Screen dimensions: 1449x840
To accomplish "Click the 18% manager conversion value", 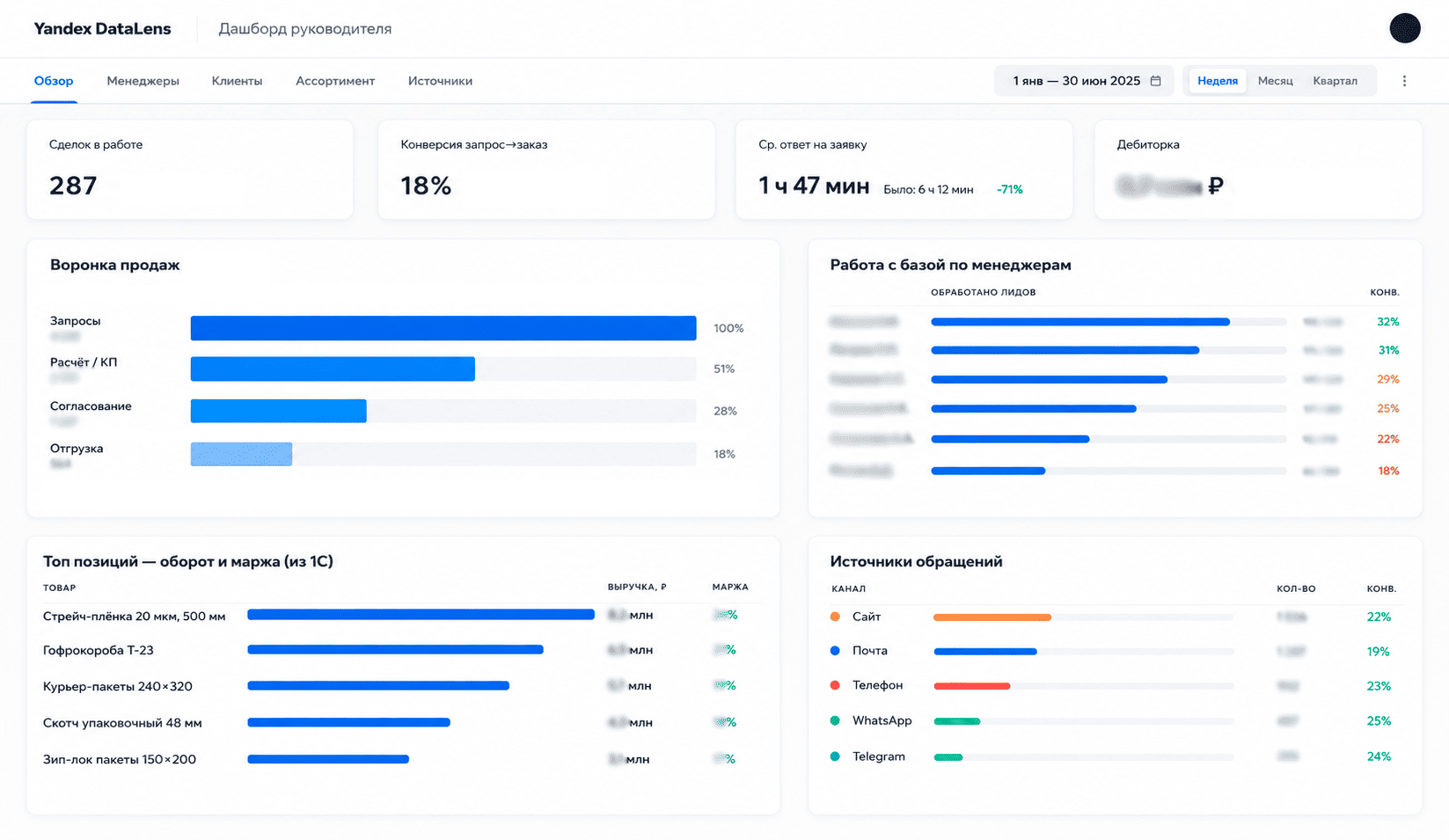I will click(x=1388, y=471).
